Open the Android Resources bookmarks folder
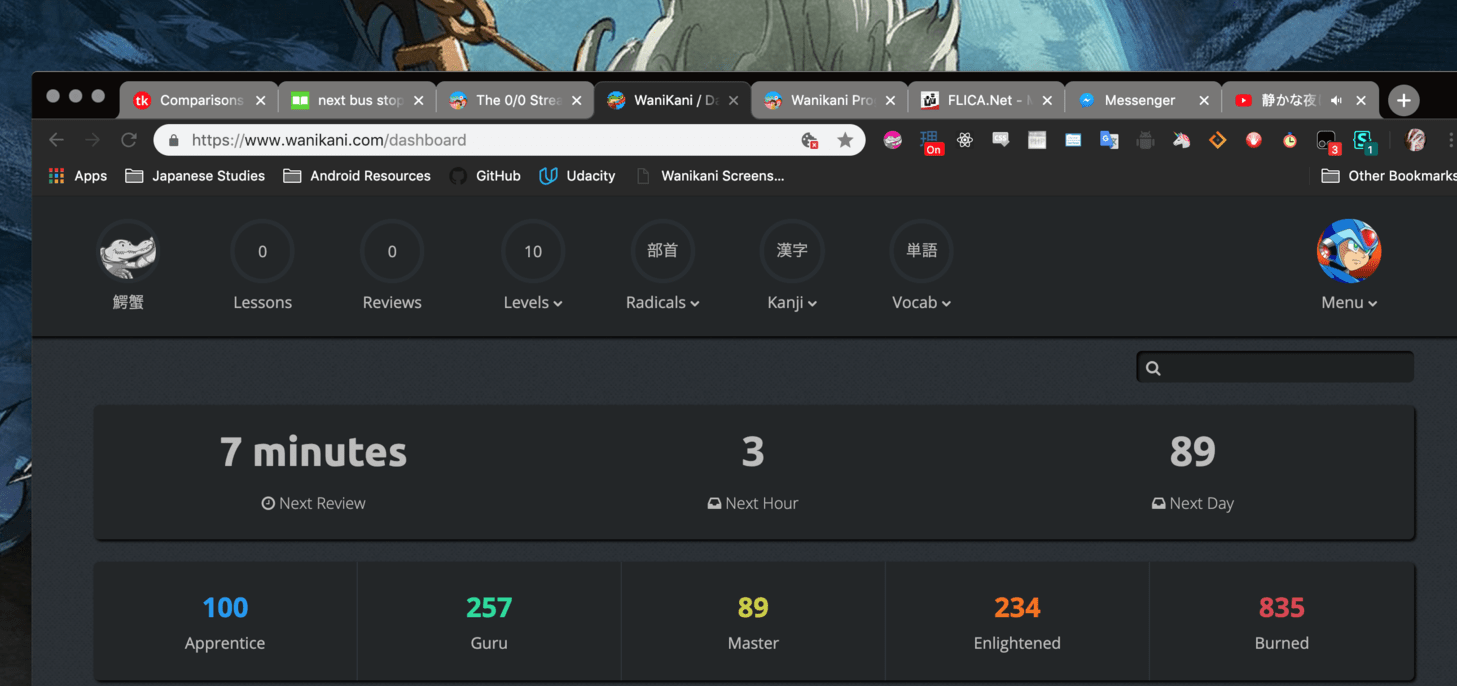 tap(357, 176)
